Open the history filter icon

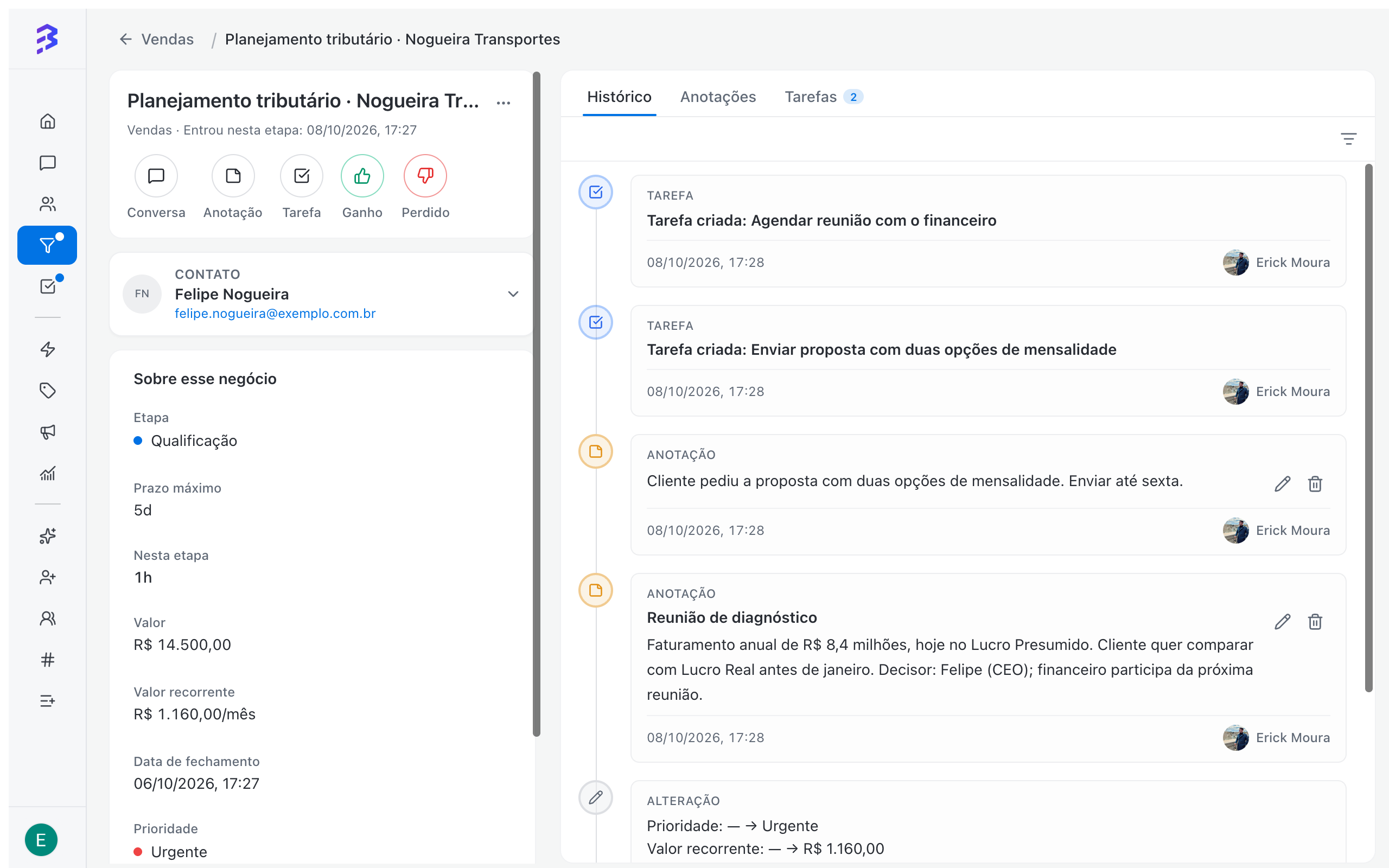(1348, 139)
